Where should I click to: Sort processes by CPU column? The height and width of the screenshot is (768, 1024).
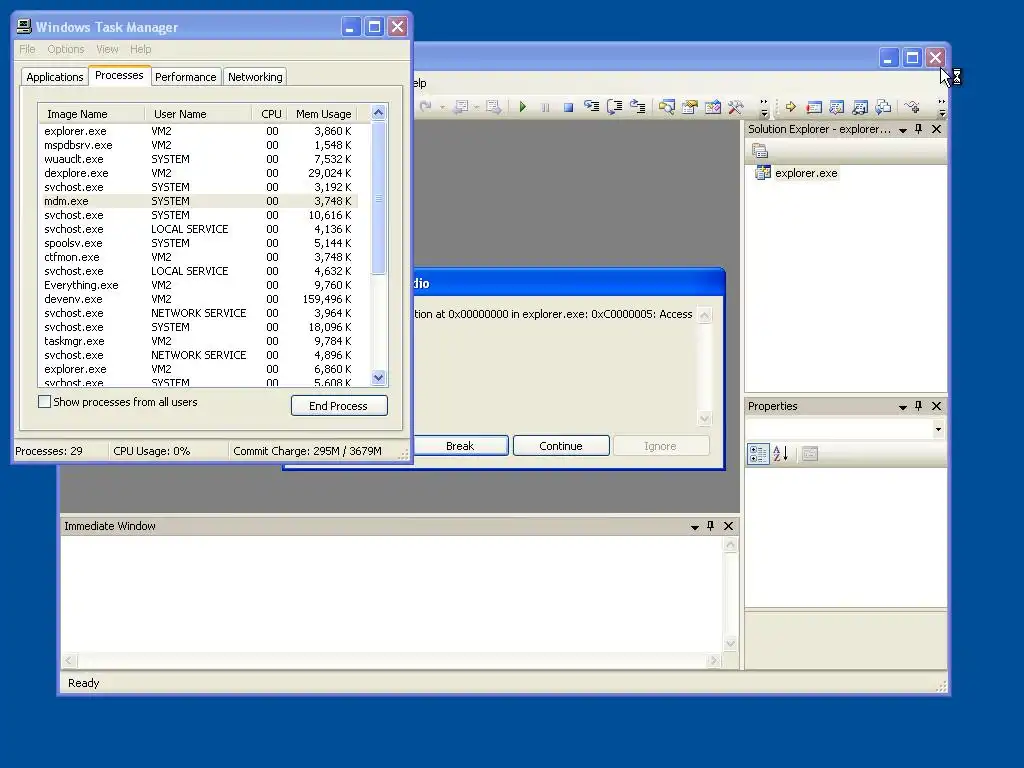click(x=270, y=114)
